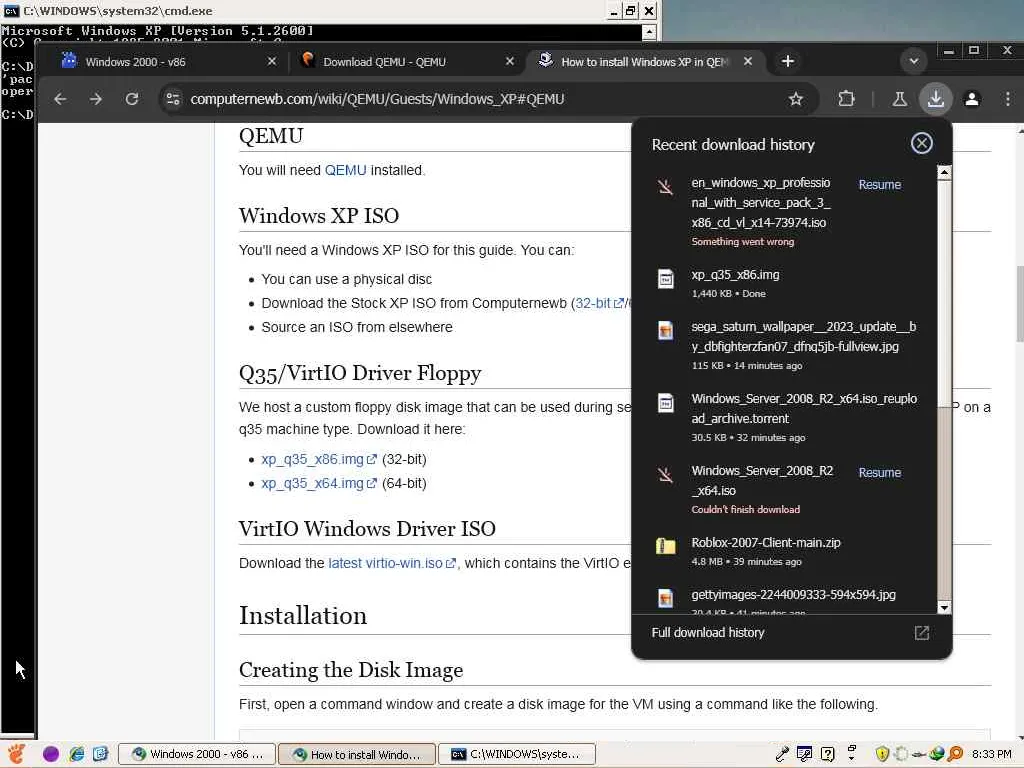The image size is (1024, 768).
Task: Click the browser forward arrow
Action: coord(96,99)
